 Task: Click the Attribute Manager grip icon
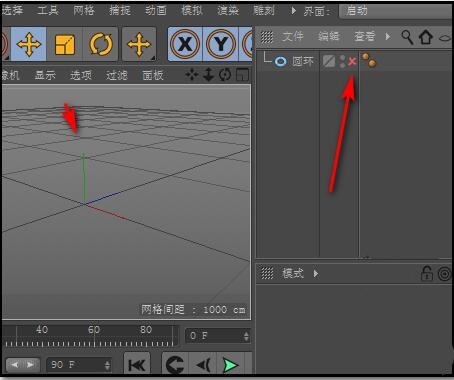(x=267, y=274)
